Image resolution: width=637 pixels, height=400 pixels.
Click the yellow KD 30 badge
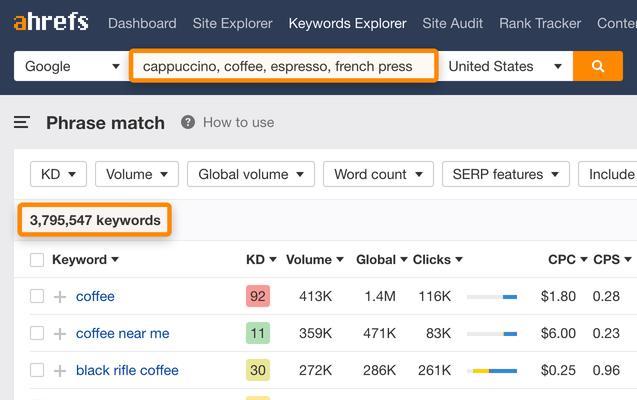pyautogui.click(x=258, y=370)
